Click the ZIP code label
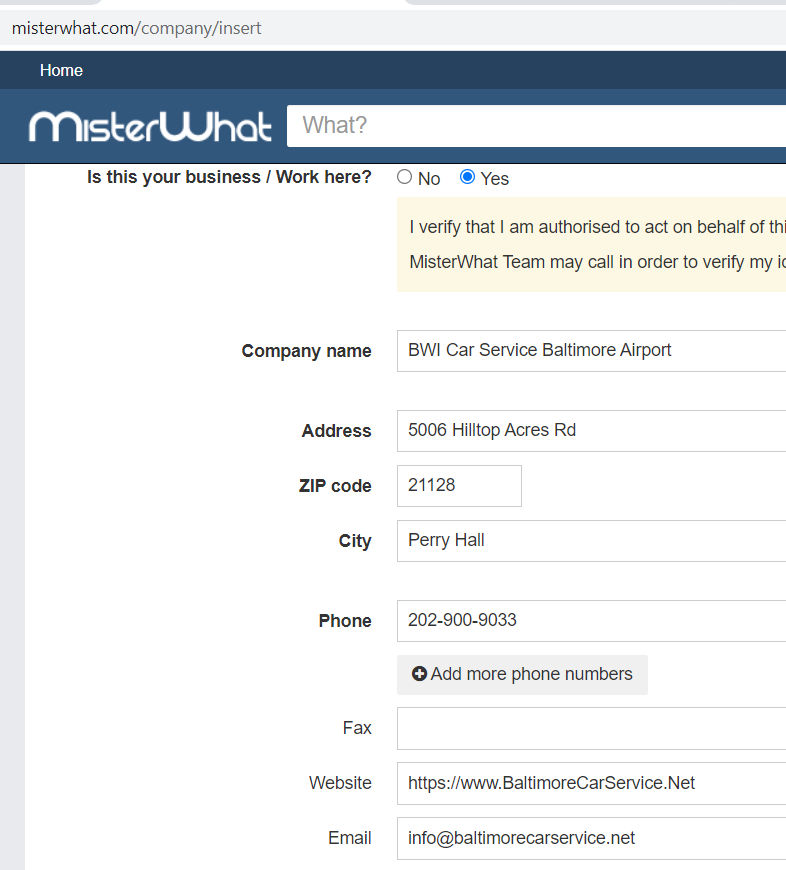 pyautogui.click(x=335, y=486)
